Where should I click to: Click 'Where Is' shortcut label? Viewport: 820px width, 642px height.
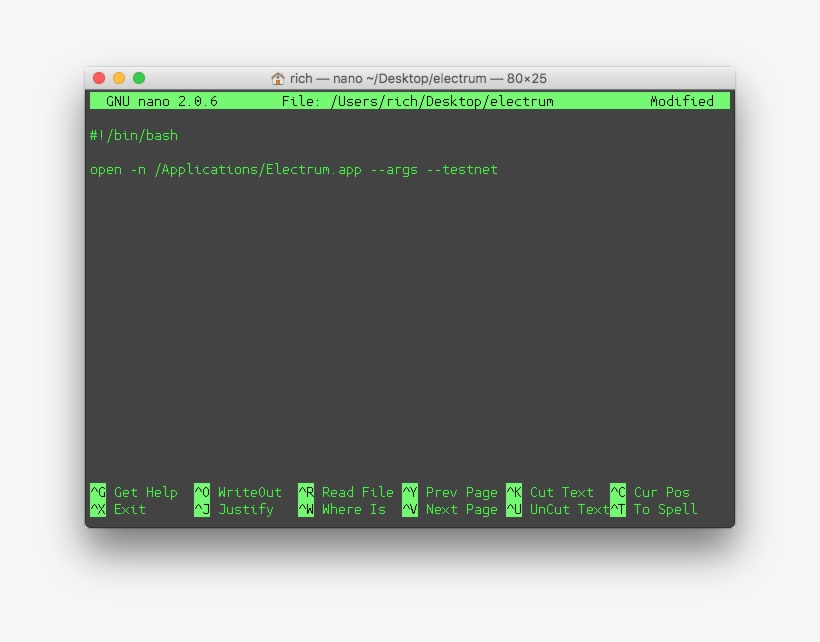354,509
